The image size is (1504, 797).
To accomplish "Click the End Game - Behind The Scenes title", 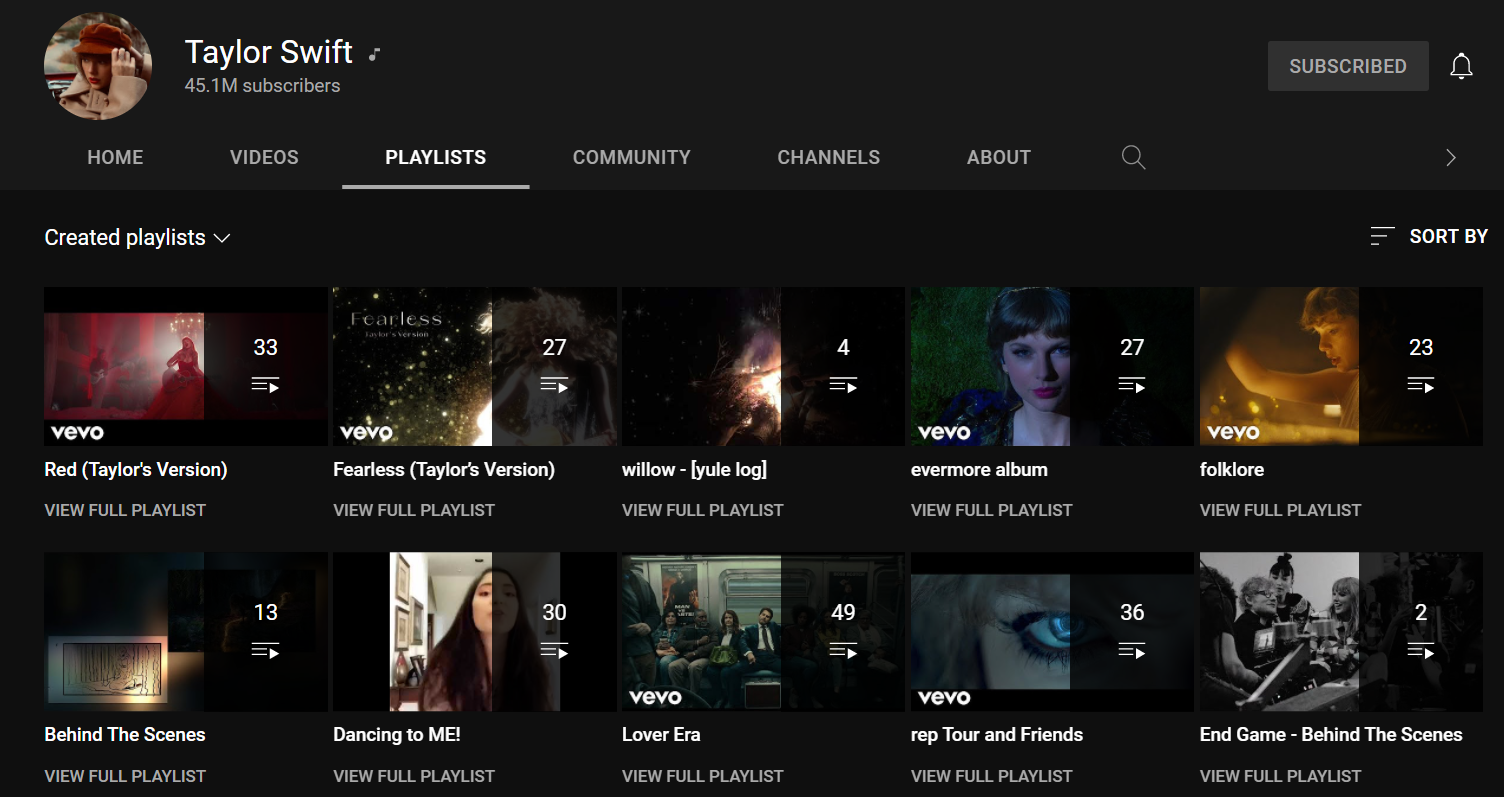I will pos(1331,735).
